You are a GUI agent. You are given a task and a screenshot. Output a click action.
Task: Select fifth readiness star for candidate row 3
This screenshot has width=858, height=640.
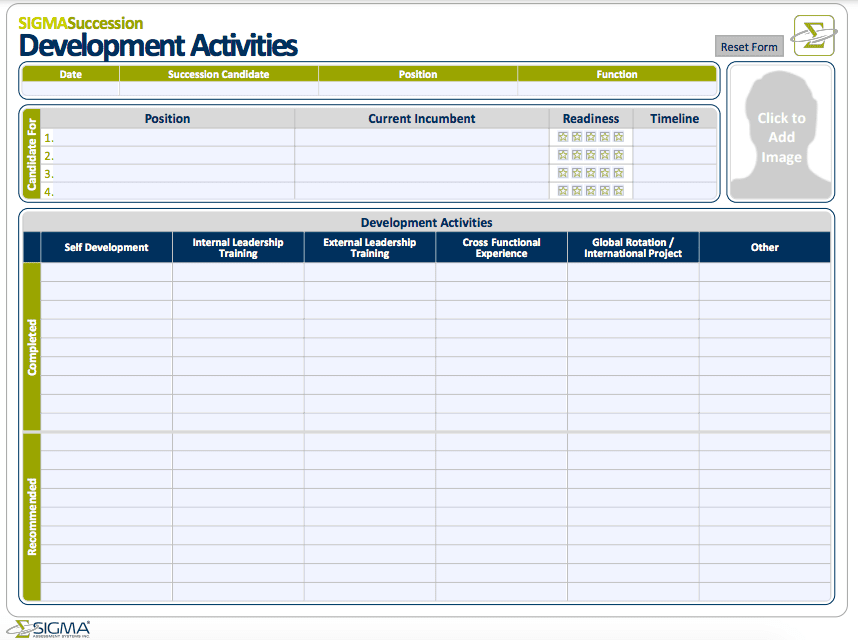tap(619, 173)
